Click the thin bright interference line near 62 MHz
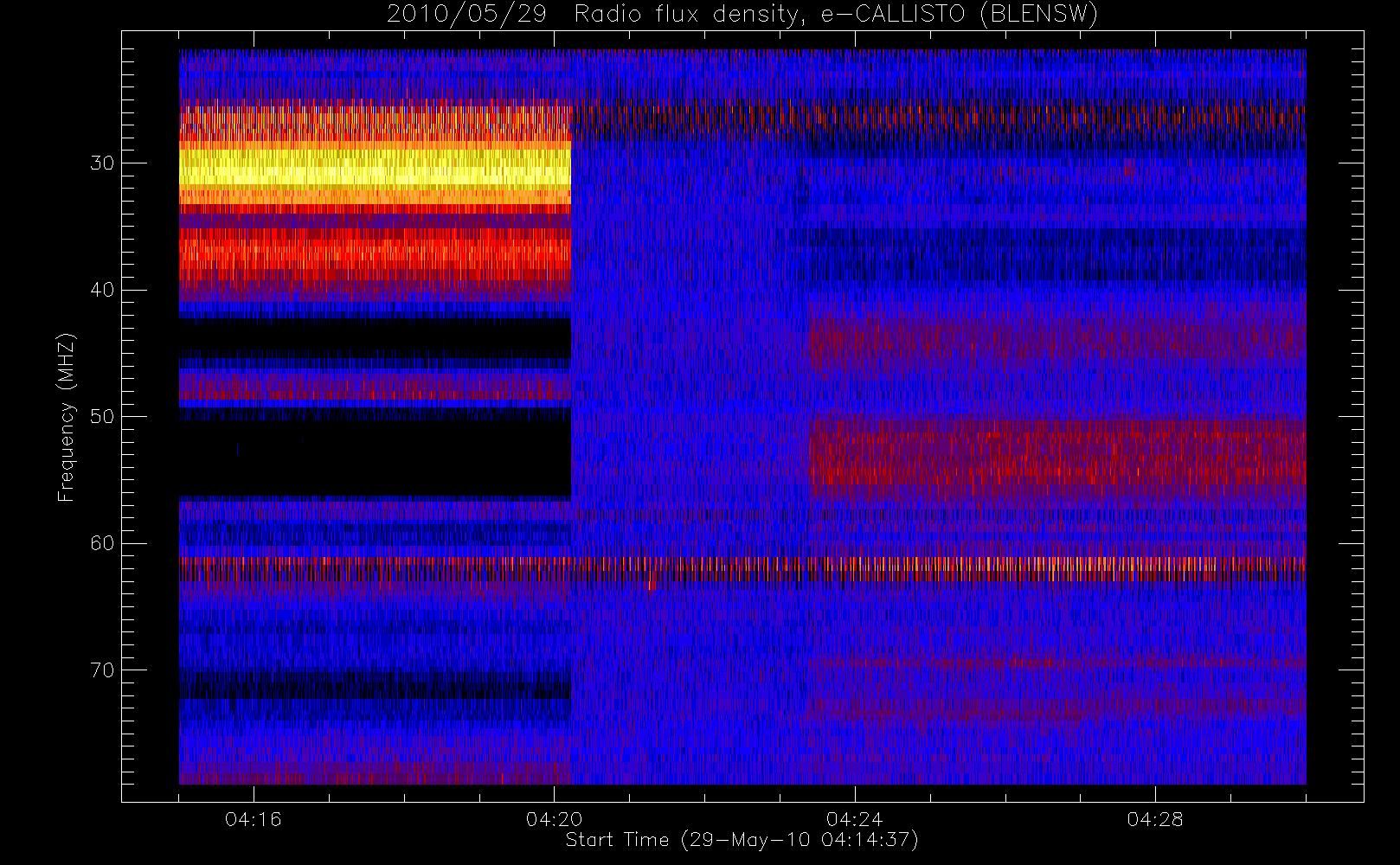 click(742, 566)
